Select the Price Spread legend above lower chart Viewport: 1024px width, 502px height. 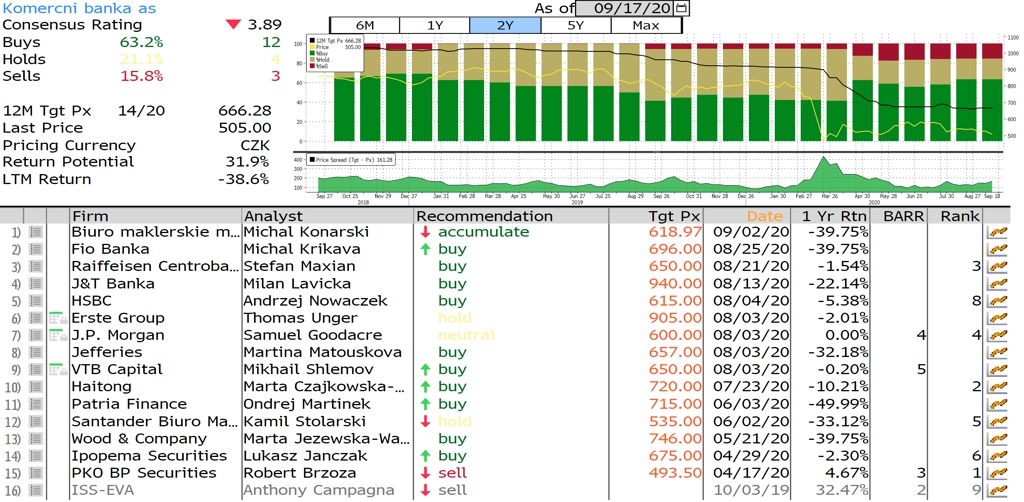tap(351, 159)
